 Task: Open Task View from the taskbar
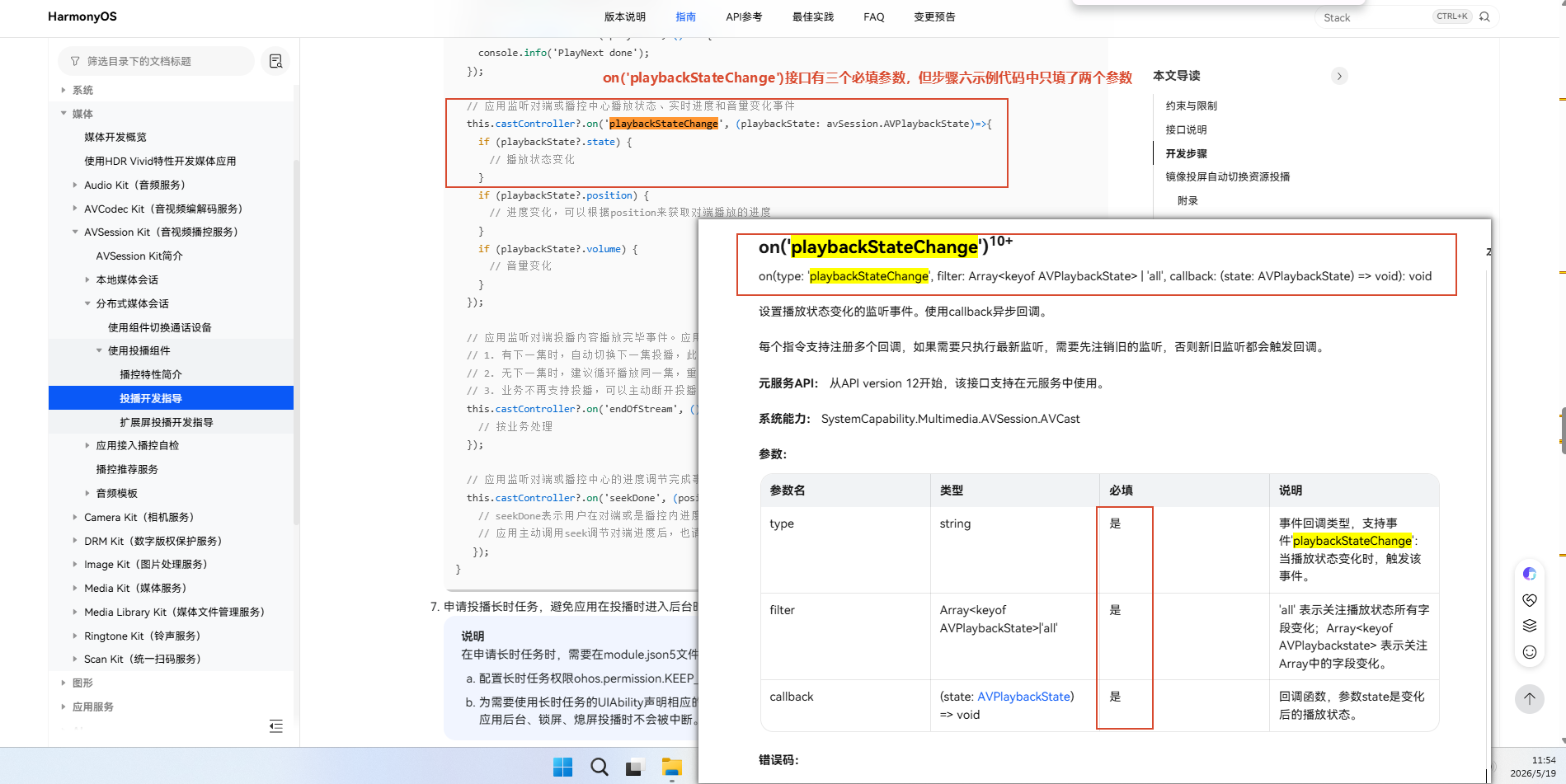tap(634, 768)
